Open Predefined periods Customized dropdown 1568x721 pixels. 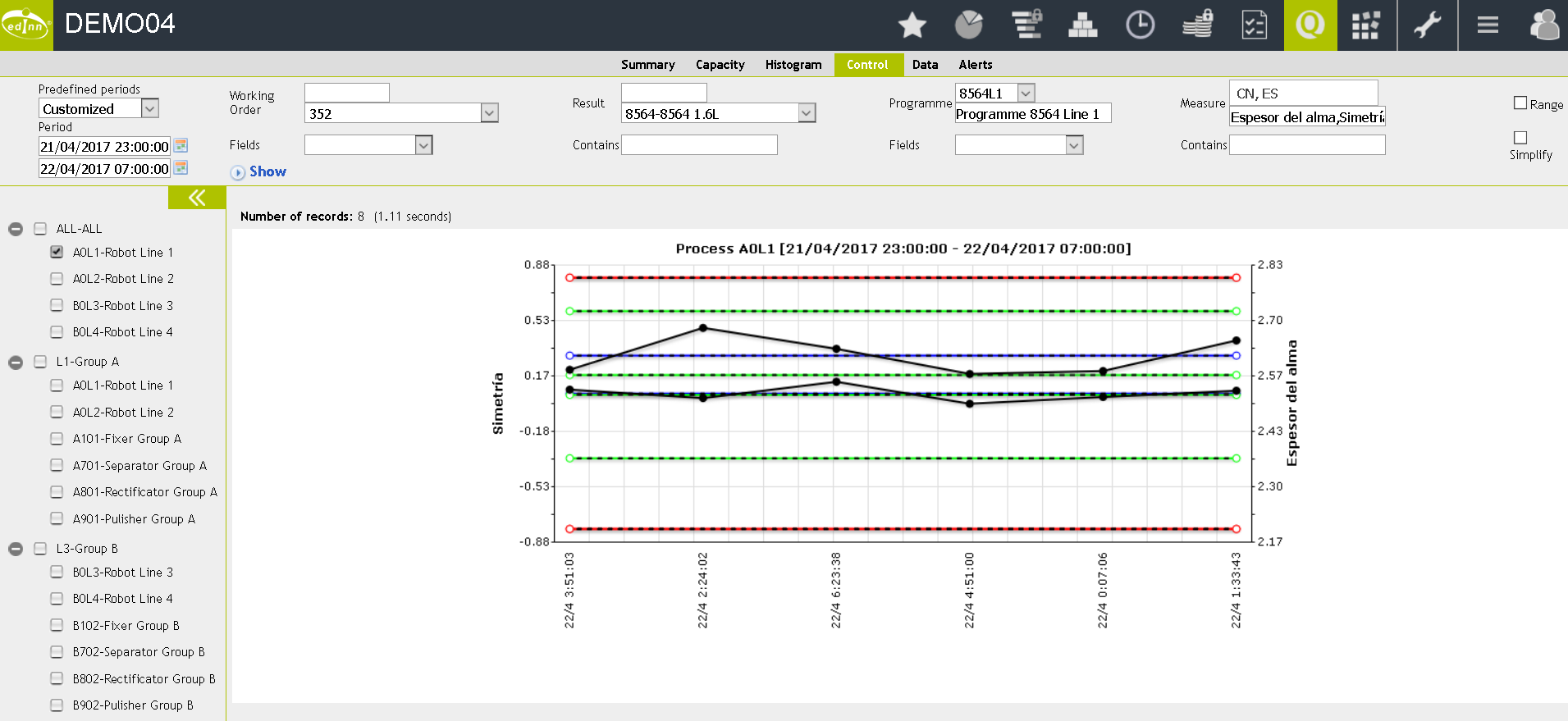click(x=98, y=108)
